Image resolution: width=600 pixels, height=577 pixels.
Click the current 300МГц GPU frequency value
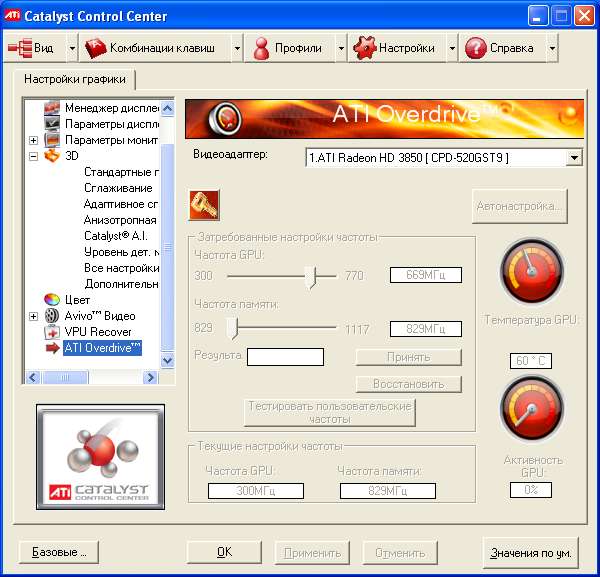point(256,491)
